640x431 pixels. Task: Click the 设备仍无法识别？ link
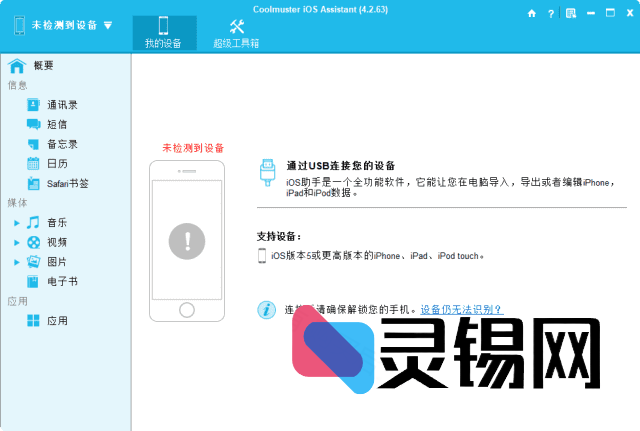[x=462, y=310]
